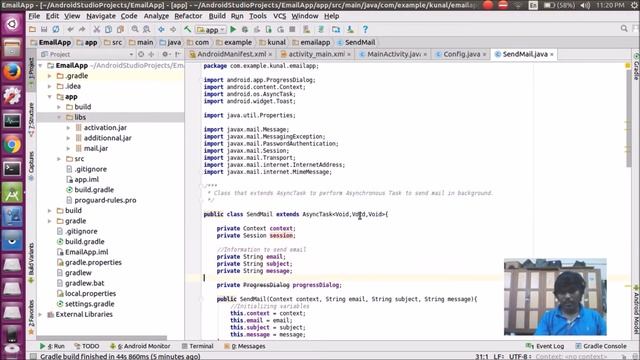This screenshot has width=640, height=360.
Task: Open the Gradle Console
Action: [x=601, y=346]
